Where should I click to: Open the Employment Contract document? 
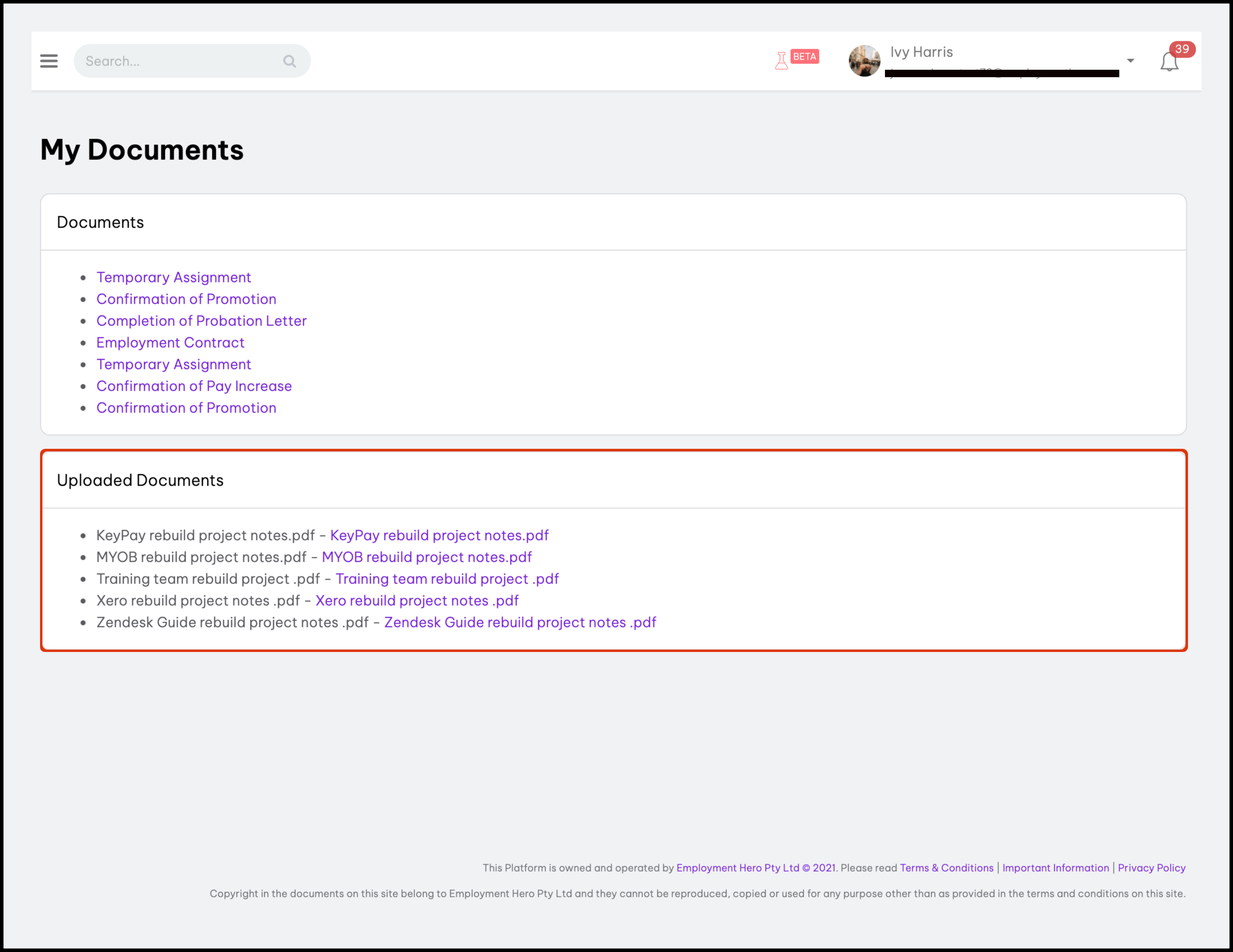[x=171, y=343]
